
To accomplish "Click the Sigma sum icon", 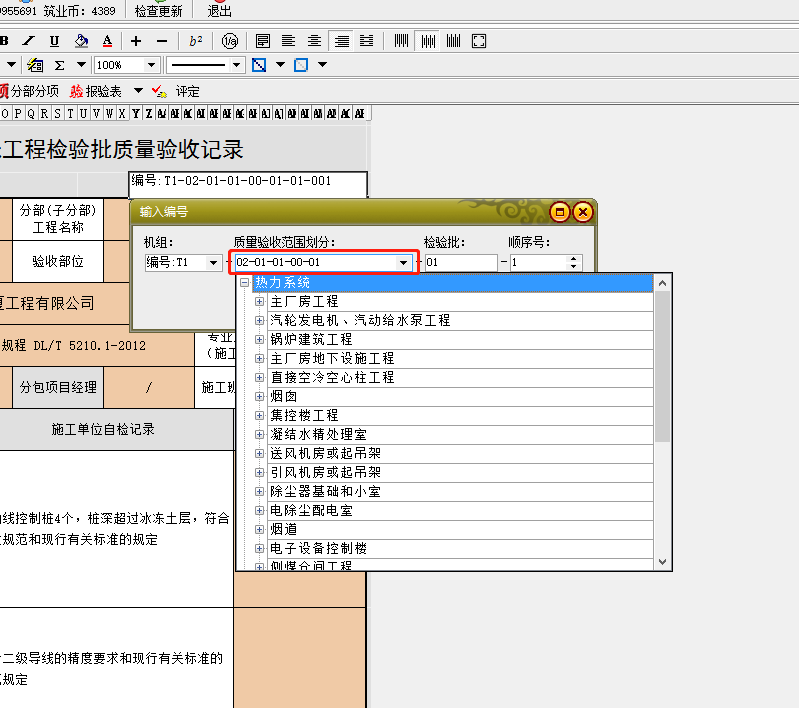I will click(x=60, y=65).
